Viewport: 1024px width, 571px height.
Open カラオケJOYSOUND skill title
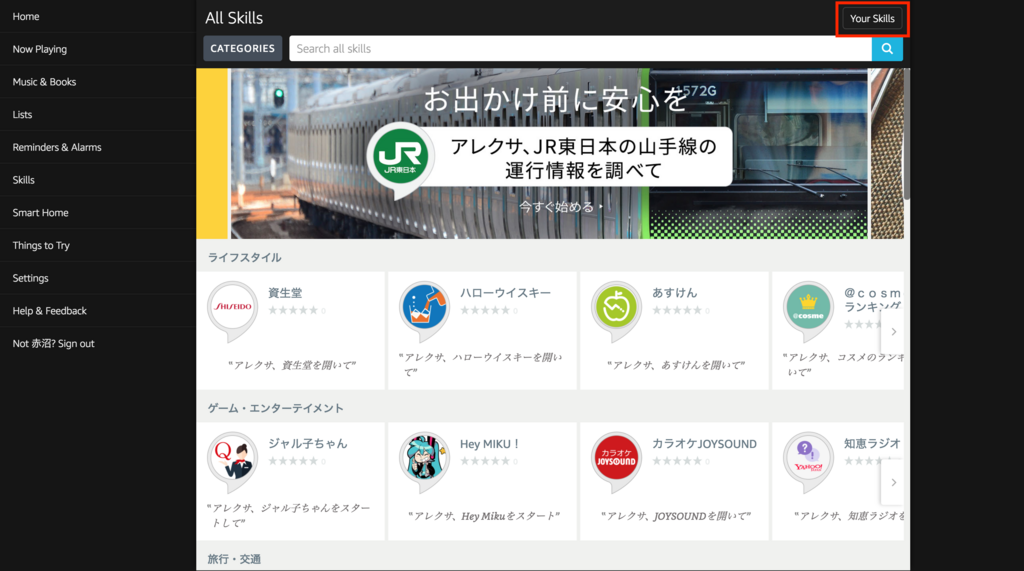(x=704, y=444)
